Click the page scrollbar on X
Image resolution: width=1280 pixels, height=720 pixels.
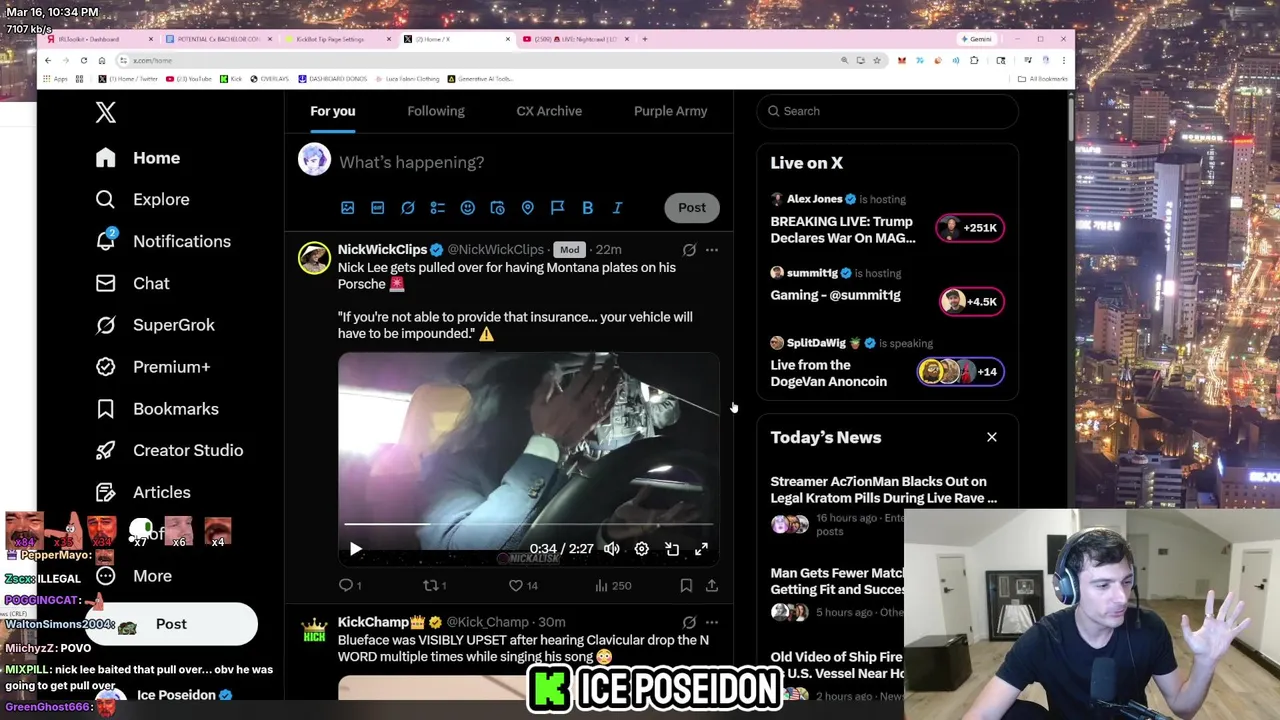coord(1071,120)
